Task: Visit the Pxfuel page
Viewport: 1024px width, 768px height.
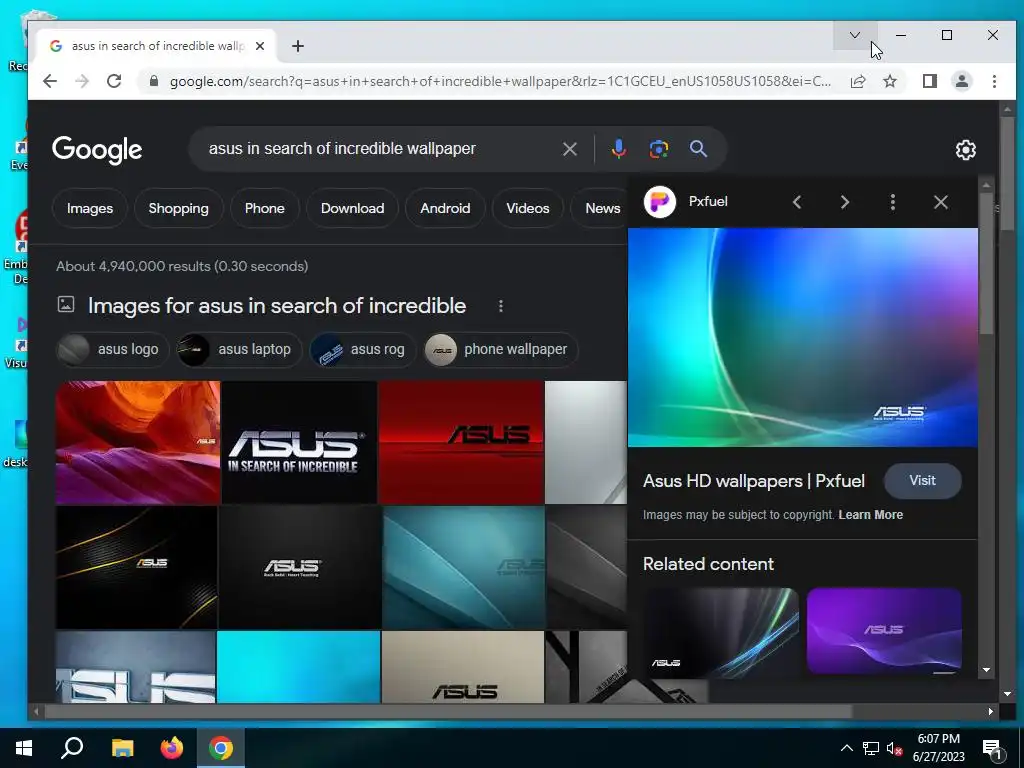Action: pos(922,481)
